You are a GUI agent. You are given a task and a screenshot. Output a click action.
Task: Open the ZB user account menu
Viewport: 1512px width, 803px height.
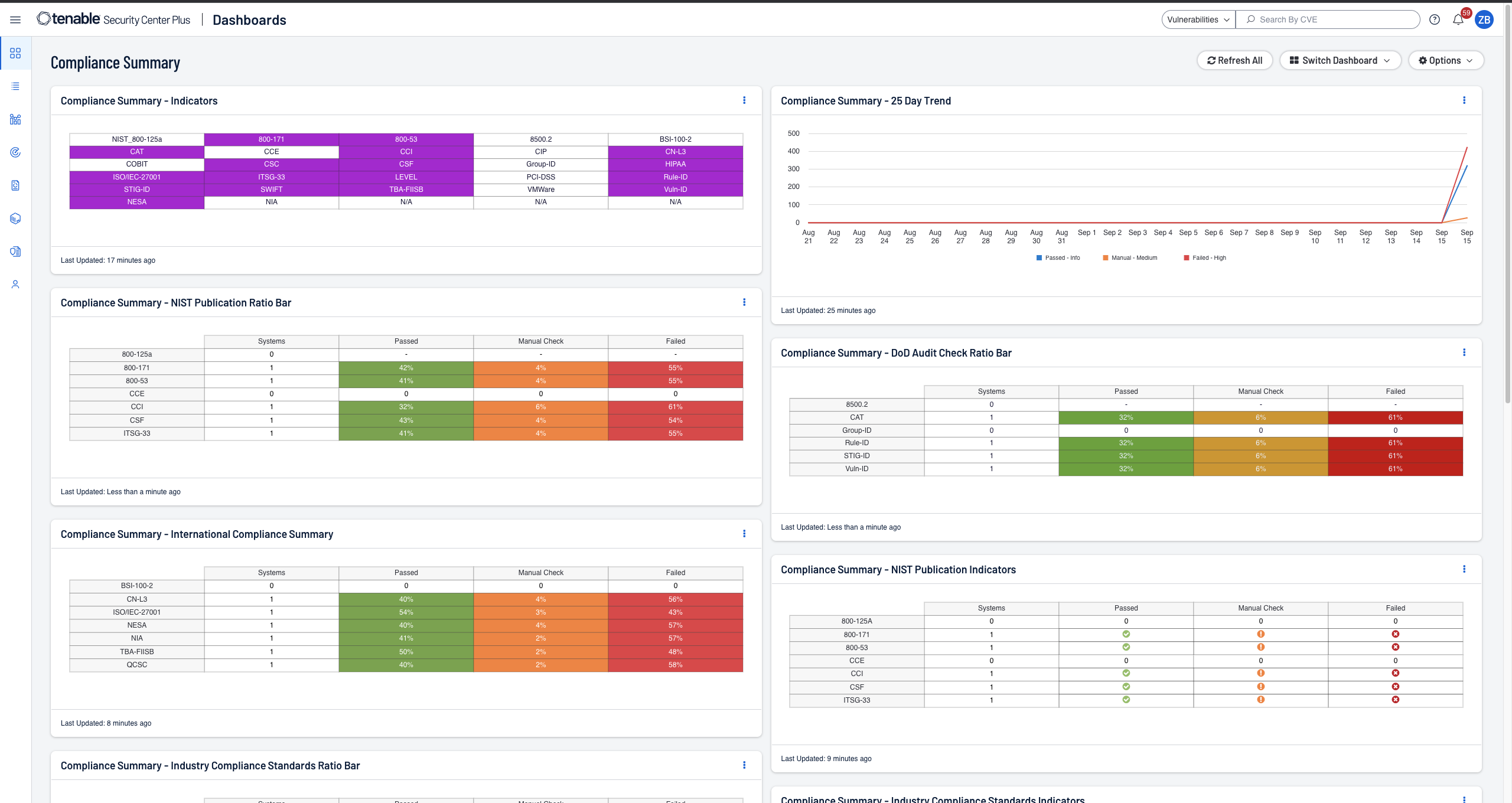(x=1484, y=19)
